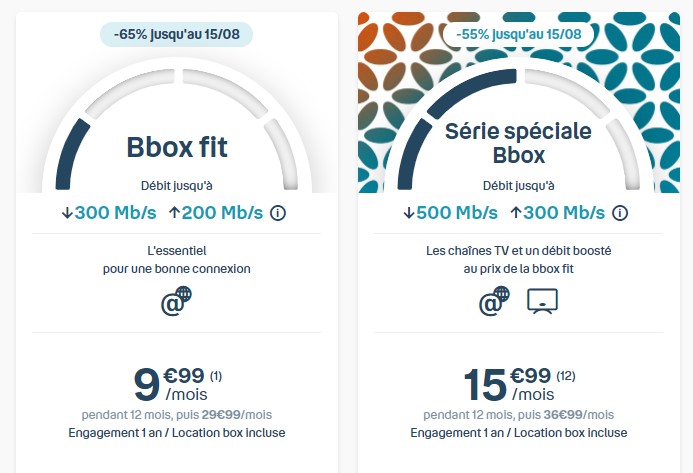
Task: Click the Série spéciale 300 Mb/s upload speed
Action: pos(557,212)
